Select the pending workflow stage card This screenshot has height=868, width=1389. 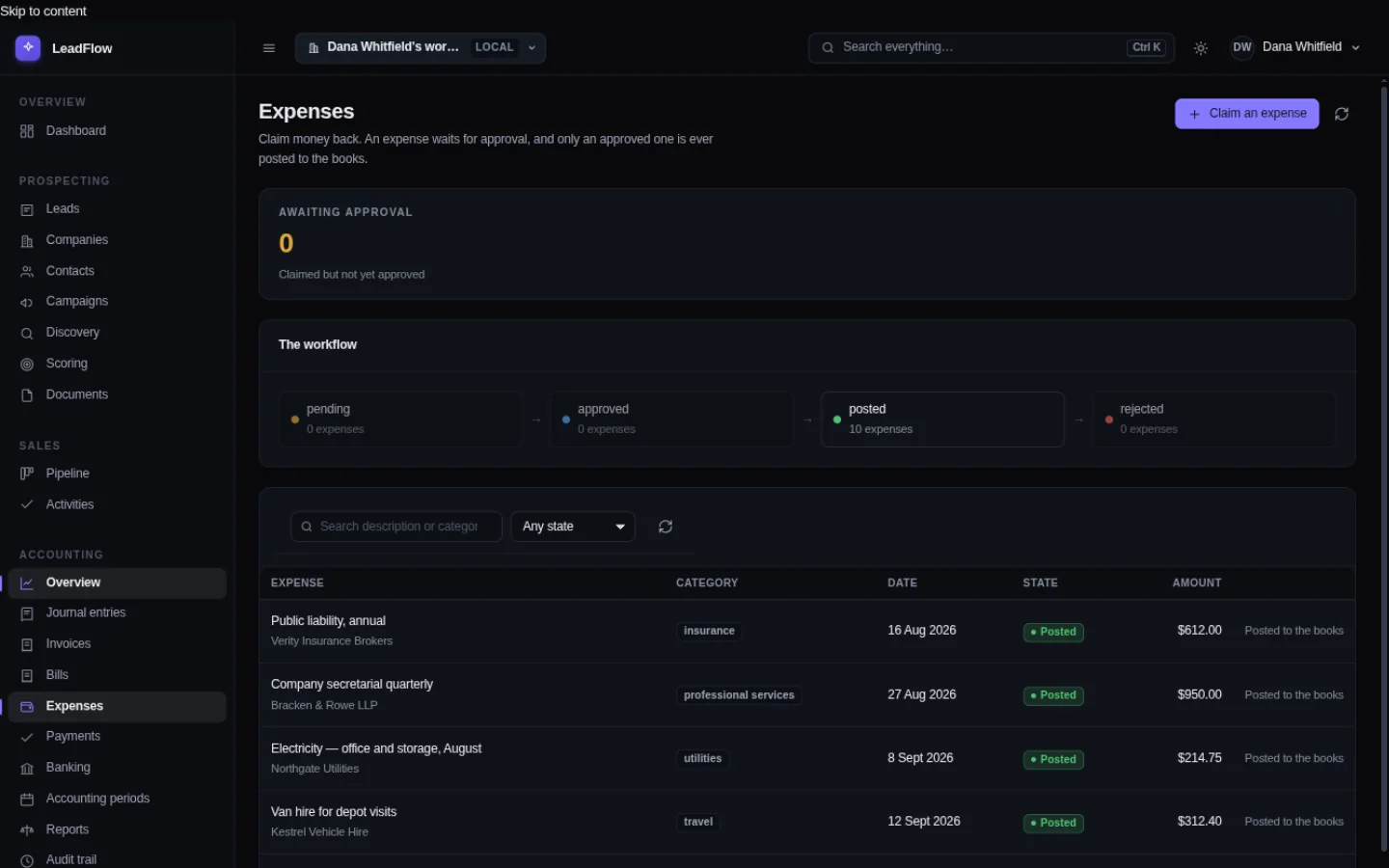coord(400,420)
